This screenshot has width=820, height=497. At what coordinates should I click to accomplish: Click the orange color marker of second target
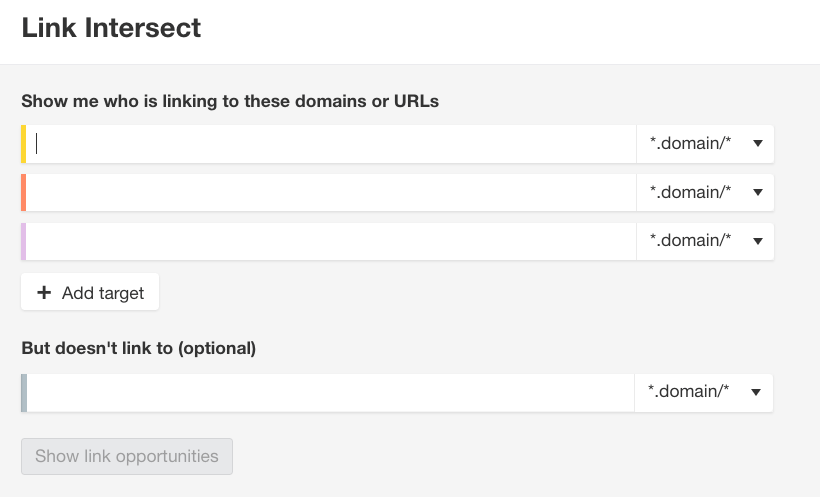pyautogui.click(x=23, y=192)
